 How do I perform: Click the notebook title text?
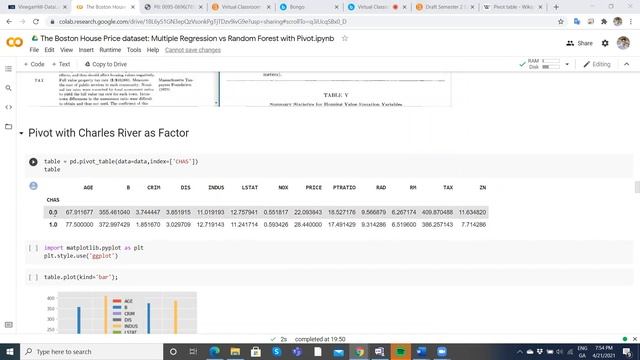(x=187, y=38)
